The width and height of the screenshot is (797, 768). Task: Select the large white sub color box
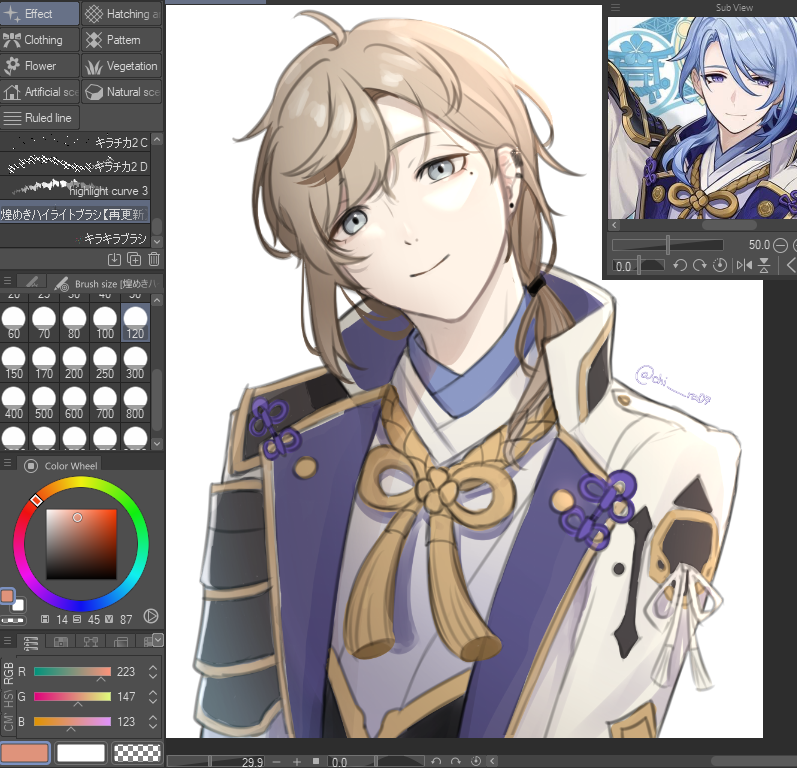click(81, 753)
